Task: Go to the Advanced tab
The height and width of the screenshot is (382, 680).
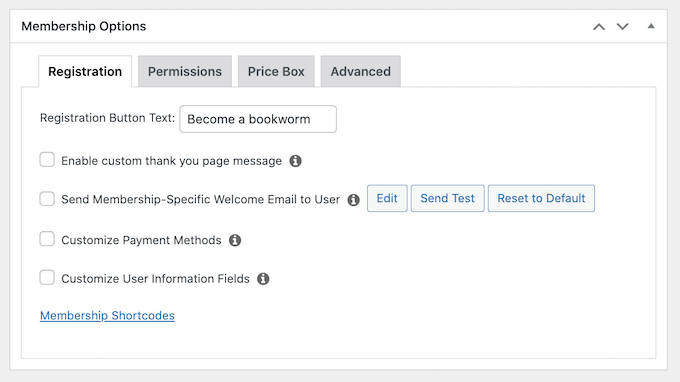Action: click(361, 72)
